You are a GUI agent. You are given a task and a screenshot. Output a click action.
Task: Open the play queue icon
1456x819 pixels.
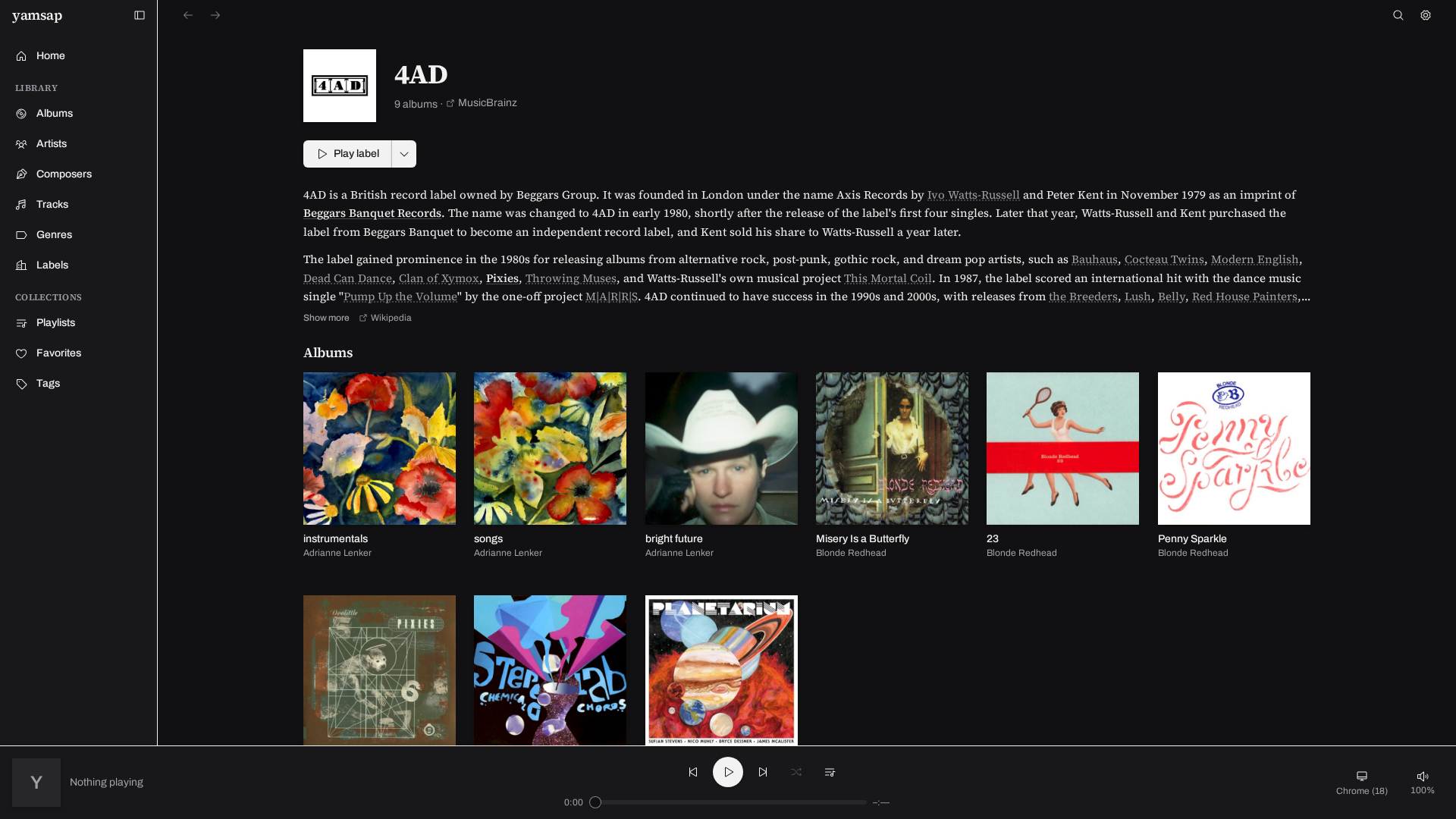830,772
